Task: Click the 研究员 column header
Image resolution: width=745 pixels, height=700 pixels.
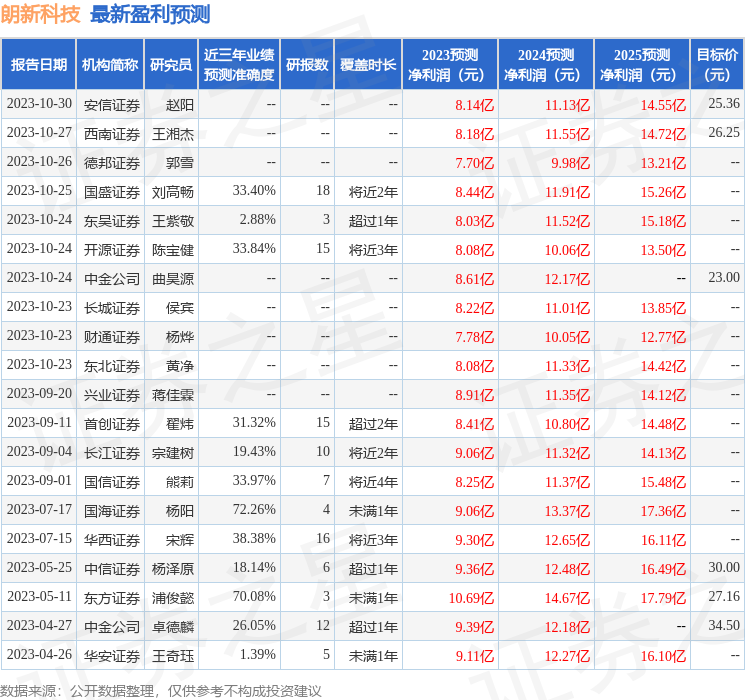Action: 171,65
